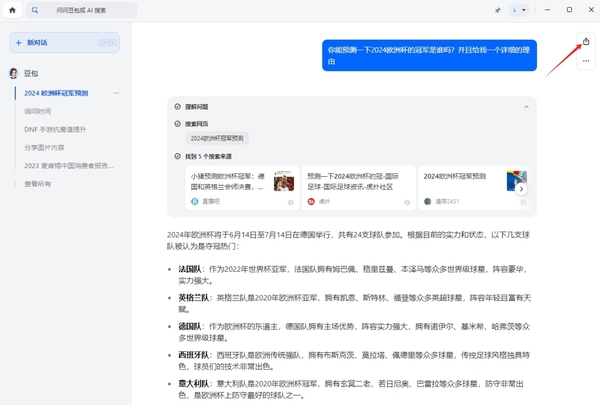Open the 2023 麦肯锡中国消费者报告 conversation
The height and width of the screenshot is (405, 600).
pos(68,165)
